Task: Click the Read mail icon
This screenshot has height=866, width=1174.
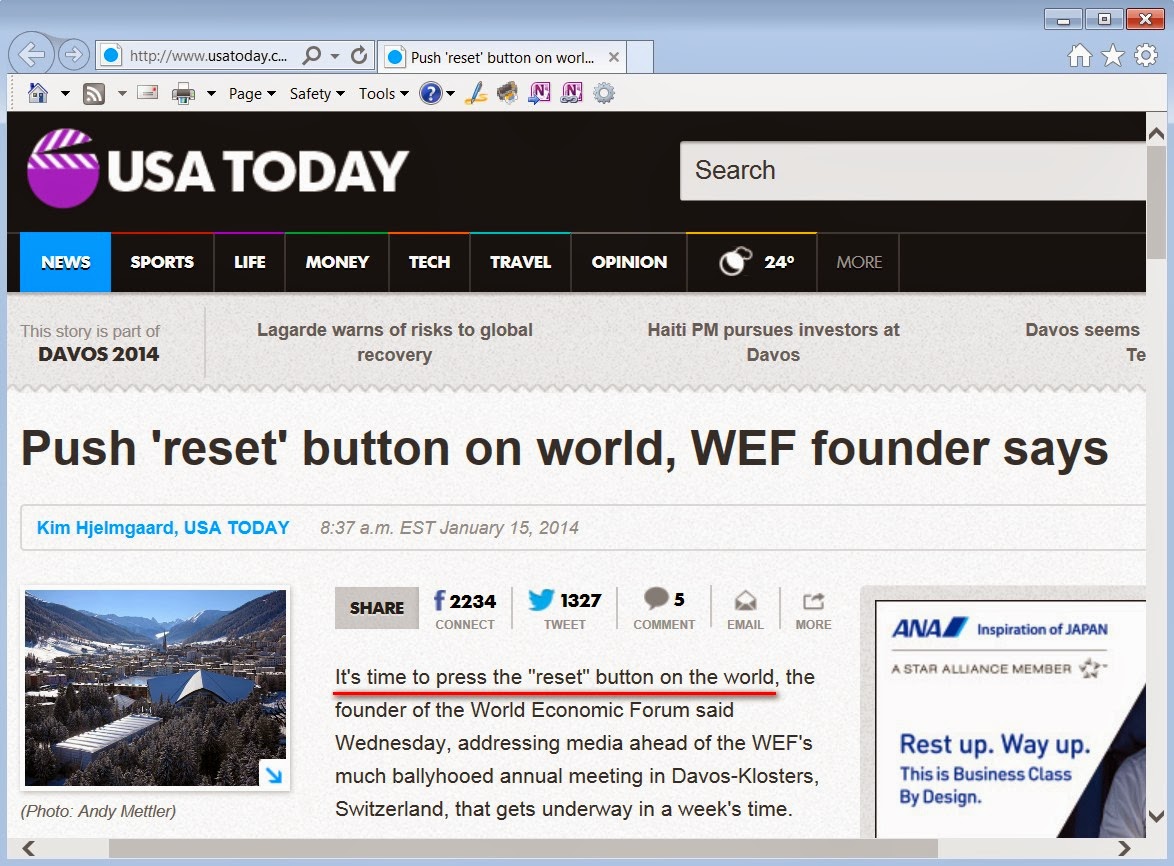Action: pyautogui.click(x=148, y=93)
